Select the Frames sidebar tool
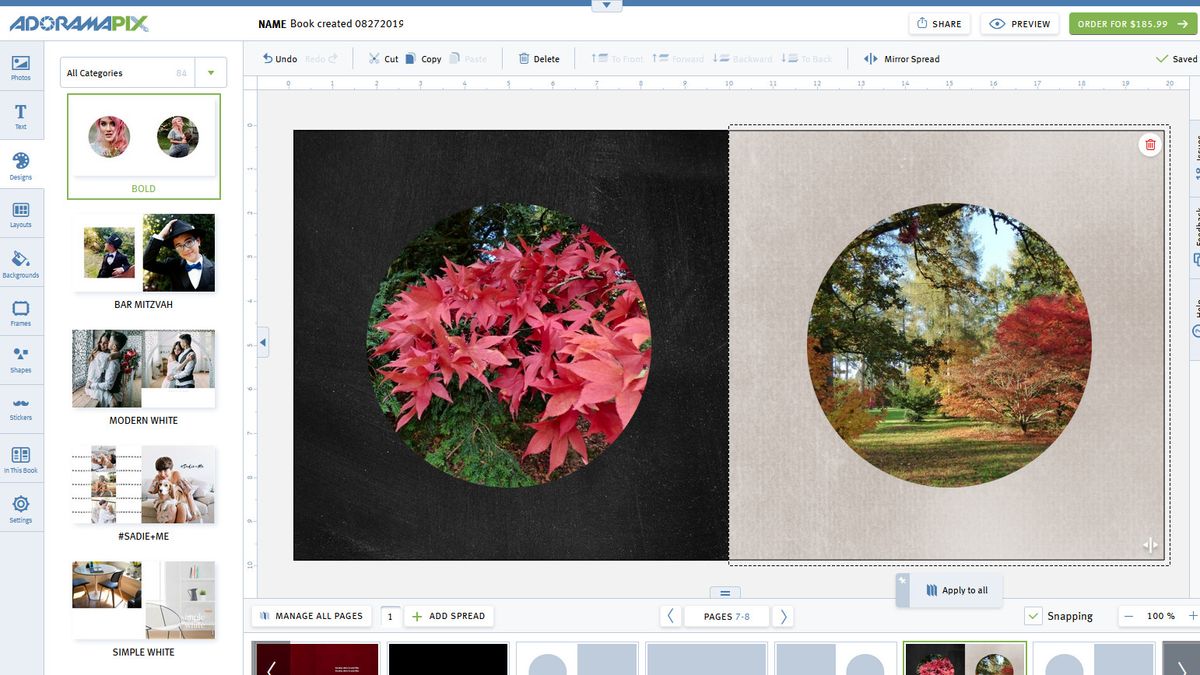Viewport: 1200px width, 675px height. point(20,312)
